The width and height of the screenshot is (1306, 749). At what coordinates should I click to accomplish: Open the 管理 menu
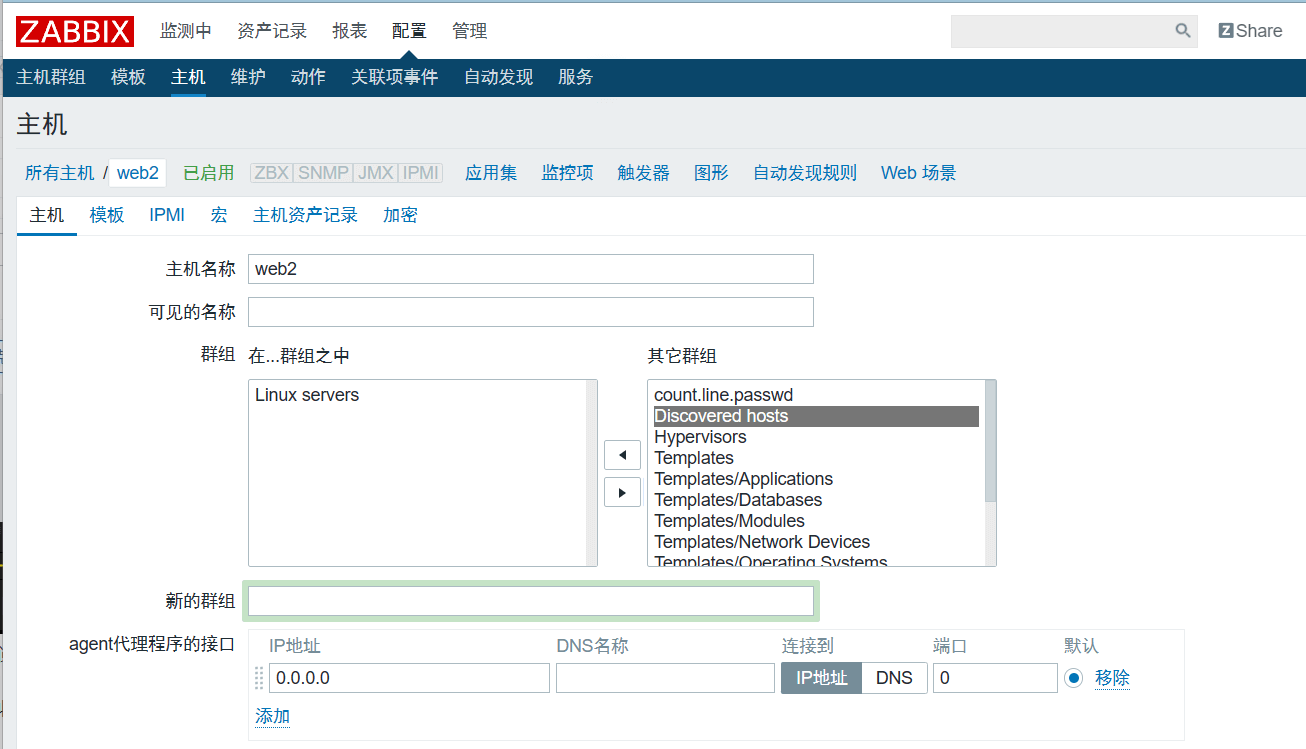tap(470, 31)
